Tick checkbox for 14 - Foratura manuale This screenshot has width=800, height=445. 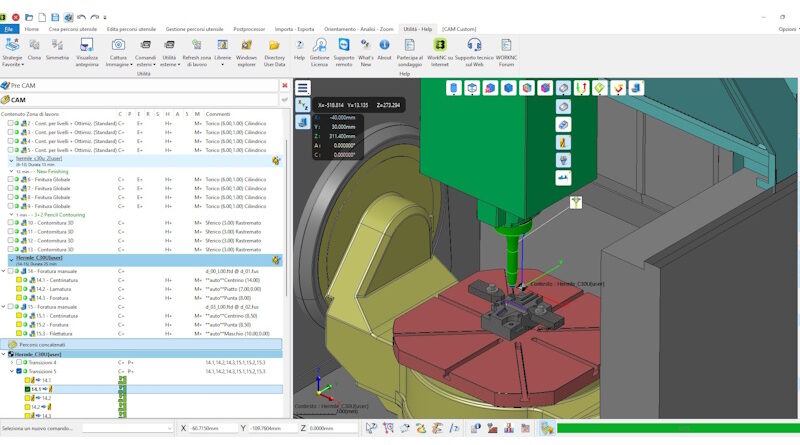pos(10,271)
